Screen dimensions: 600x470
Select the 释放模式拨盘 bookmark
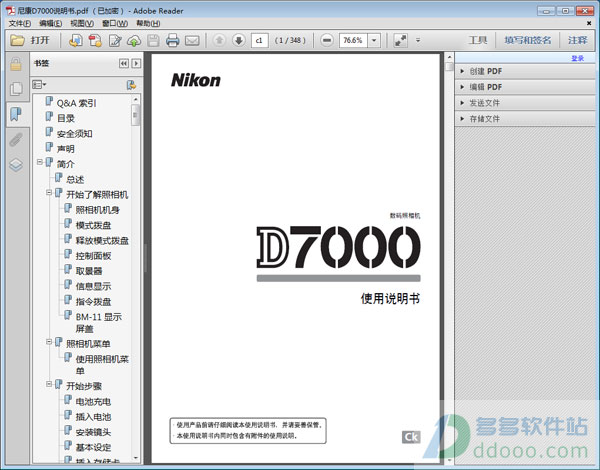[102, 241]
